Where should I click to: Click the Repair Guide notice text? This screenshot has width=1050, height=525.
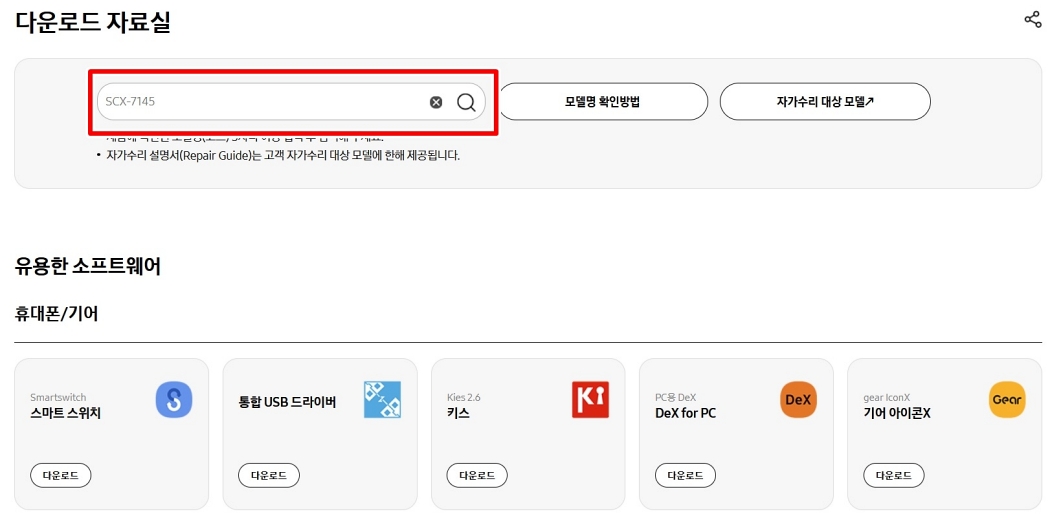click(283, 155)
